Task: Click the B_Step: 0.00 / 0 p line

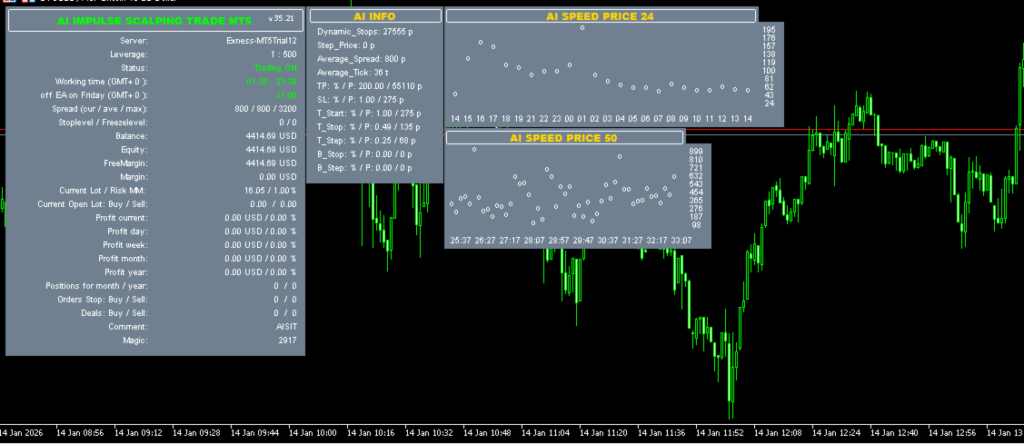Action: coord(364,168)
